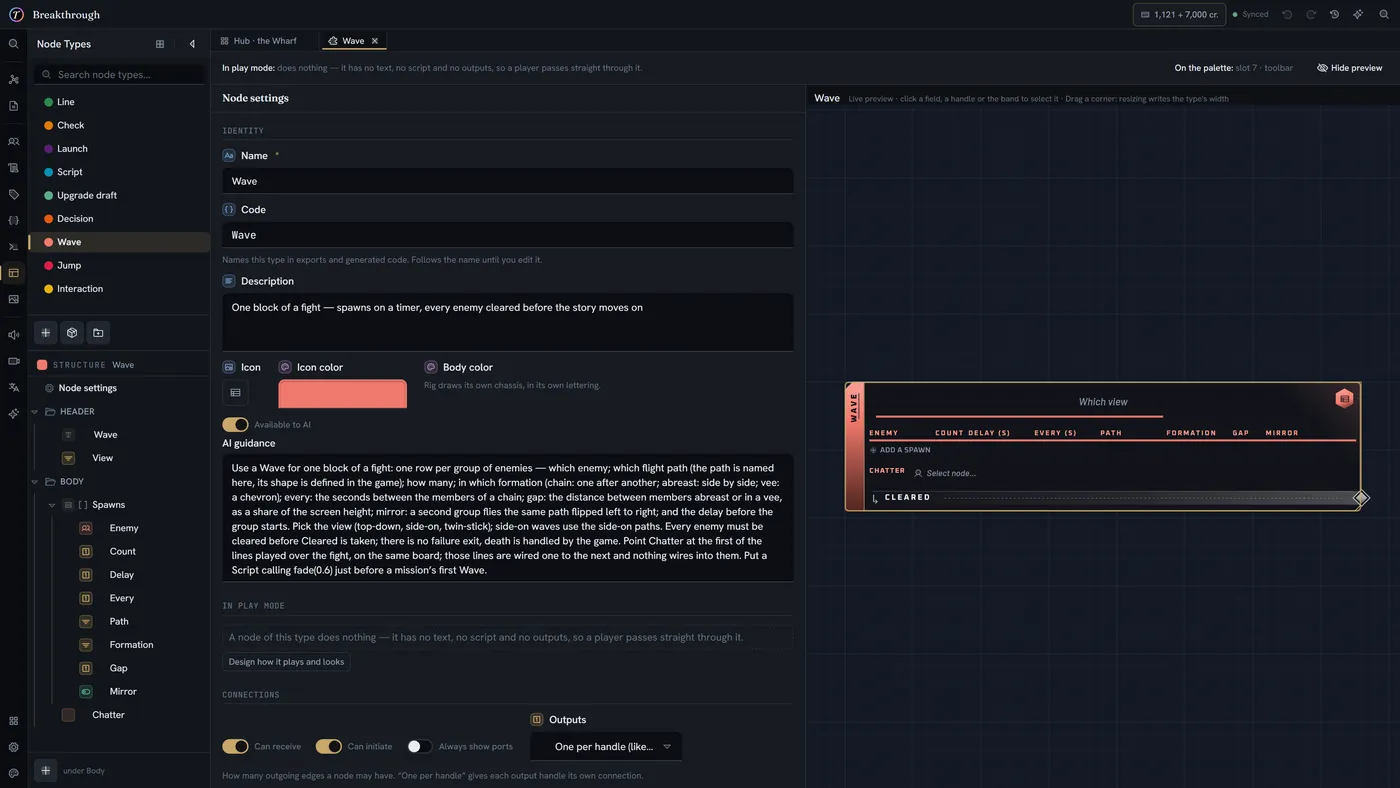
Task: Close the Wave tab
Action: pyautogui.click(x=375, y=41)
